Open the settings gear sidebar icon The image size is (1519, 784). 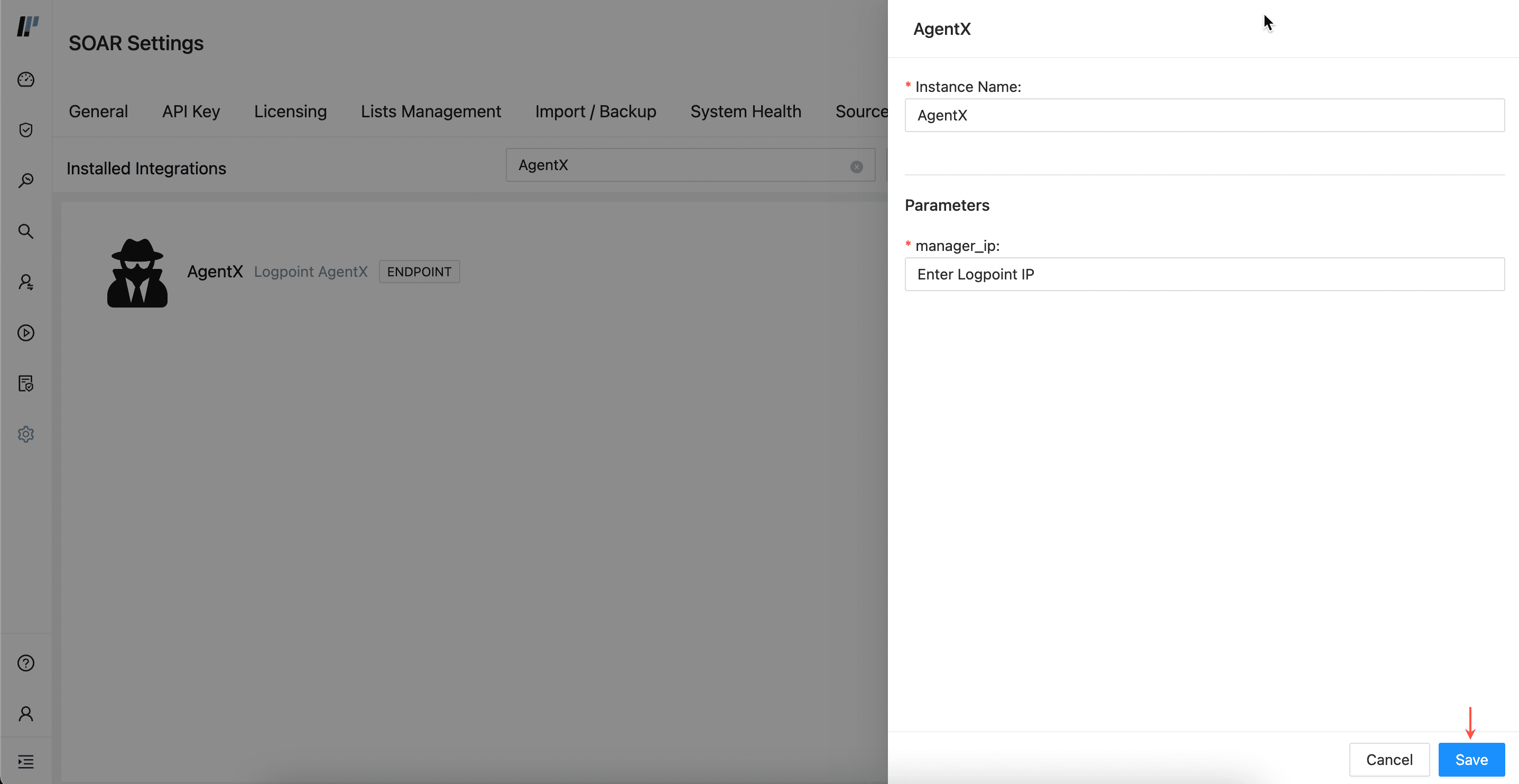pyautogui.click(x=26, y=434)
